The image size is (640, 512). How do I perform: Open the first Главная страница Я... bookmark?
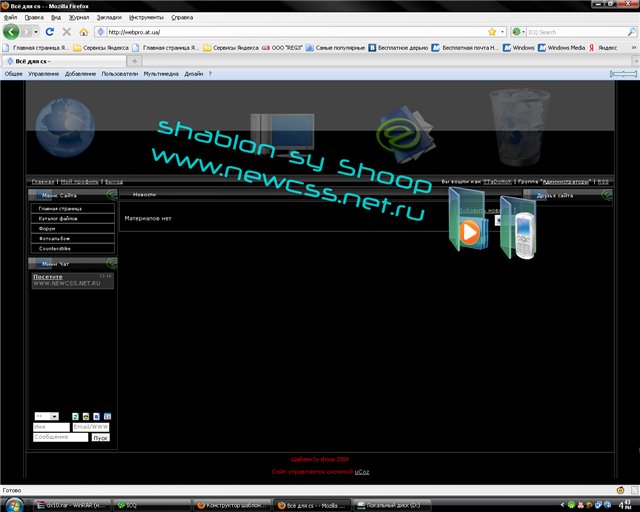(36, 48)
